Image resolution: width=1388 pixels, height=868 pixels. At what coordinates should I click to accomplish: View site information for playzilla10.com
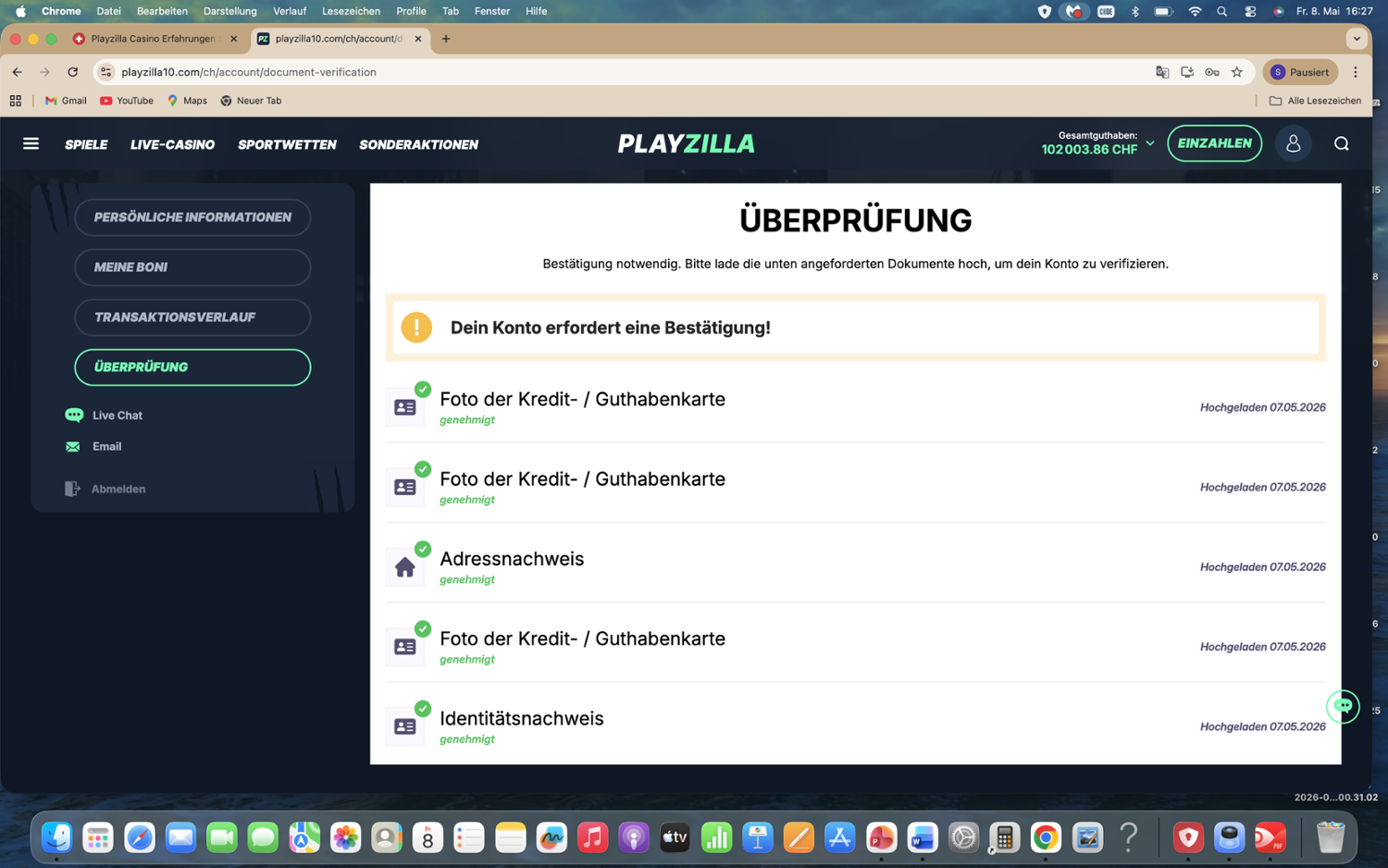pos(106,72)
